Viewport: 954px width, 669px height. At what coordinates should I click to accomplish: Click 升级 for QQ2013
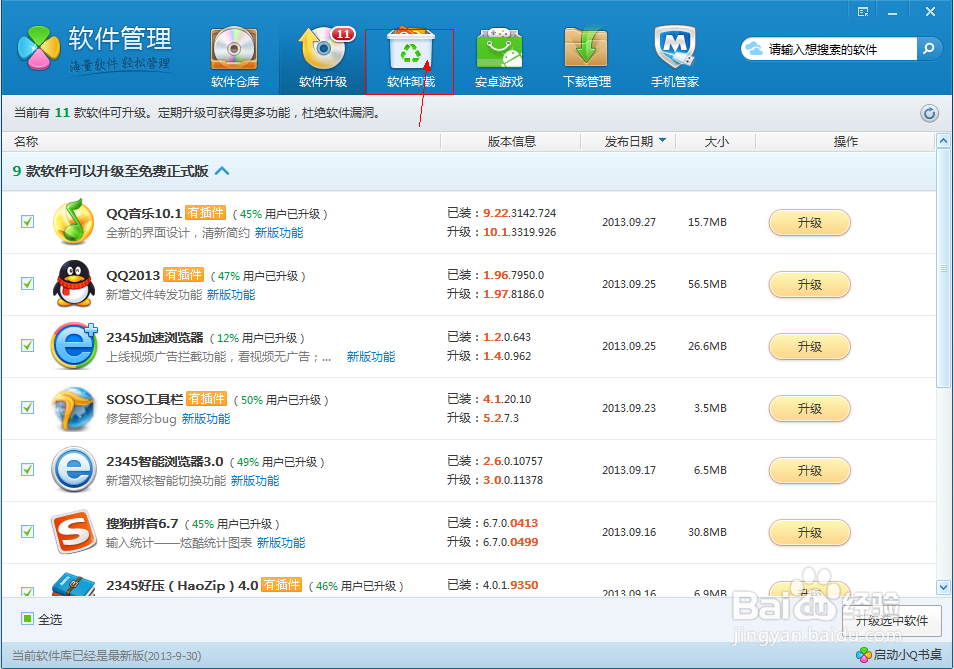[x=809, y=285]
